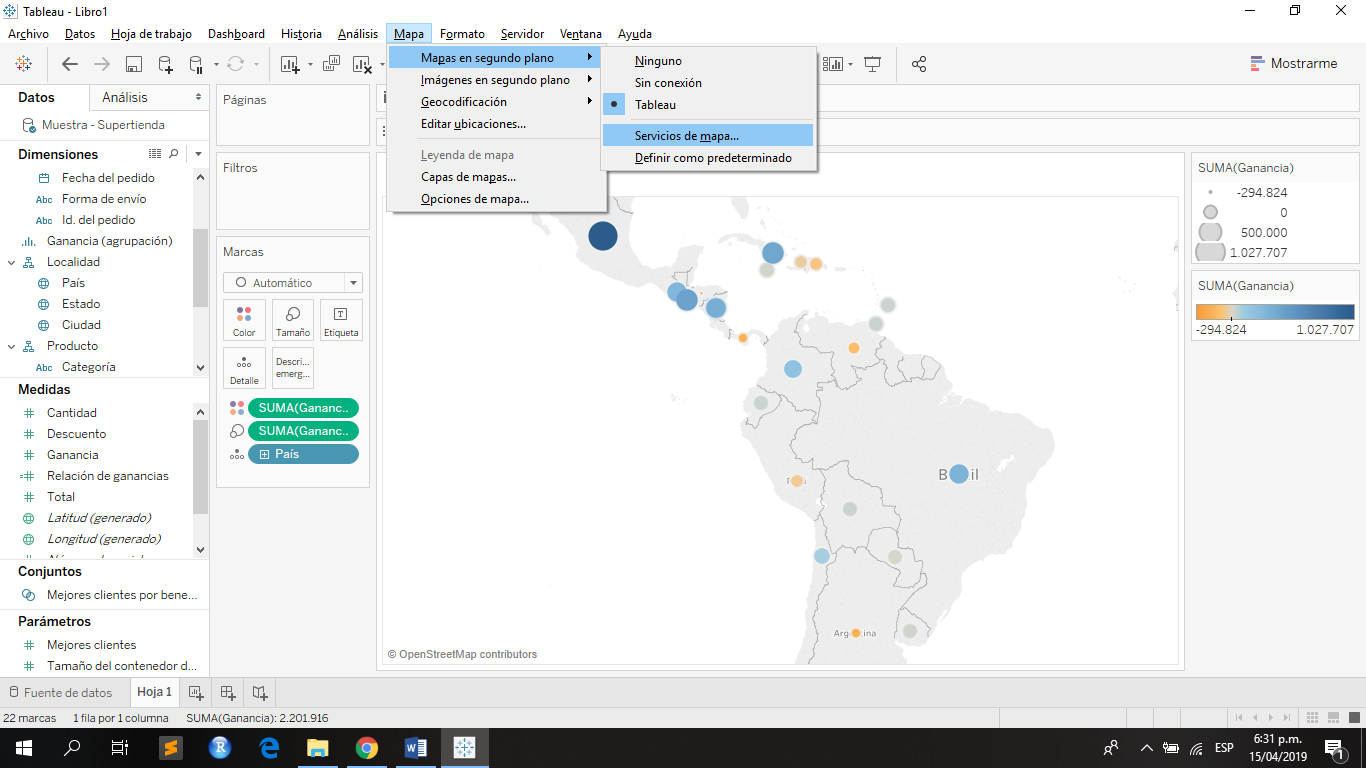The height and width of the screenshot is (768, 1366).
Task: Click the Etiqueta (label) mark icon
Action: [340, 319]
